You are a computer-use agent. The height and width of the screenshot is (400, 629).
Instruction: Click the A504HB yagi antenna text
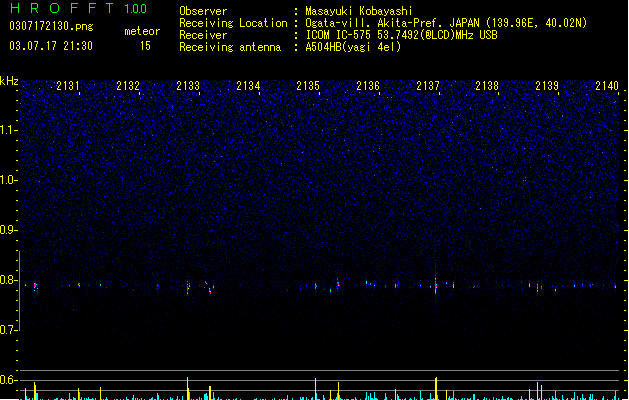point(353,47)
